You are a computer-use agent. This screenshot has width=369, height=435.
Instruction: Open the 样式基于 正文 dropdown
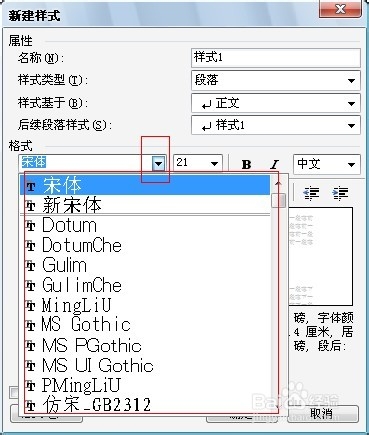276,103
